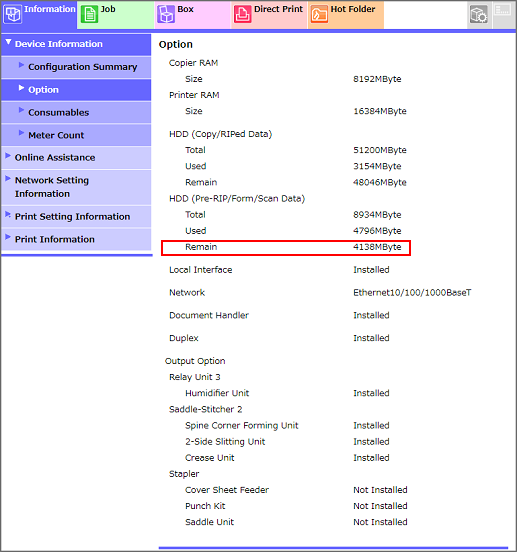The width and height of the screenshot is (517, 552).
Task: Click the 4796MByte used value
Action: click(x=377, y=231)
